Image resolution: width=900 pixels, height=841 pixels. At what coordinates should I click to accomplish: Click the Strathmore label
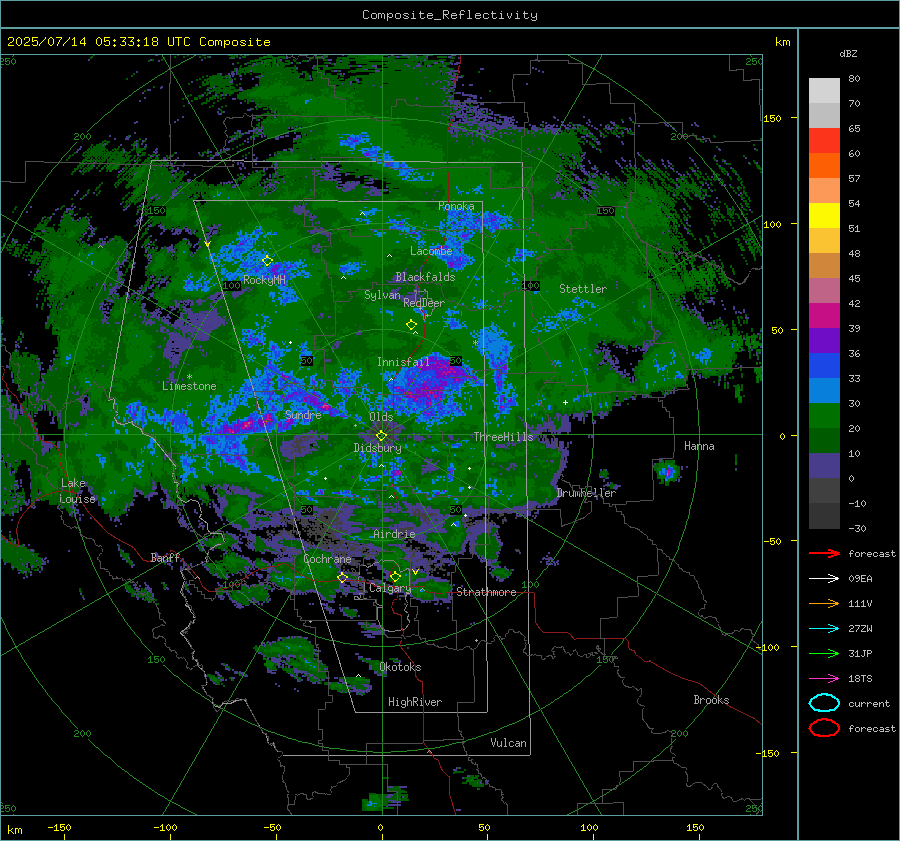coord(486,592)
